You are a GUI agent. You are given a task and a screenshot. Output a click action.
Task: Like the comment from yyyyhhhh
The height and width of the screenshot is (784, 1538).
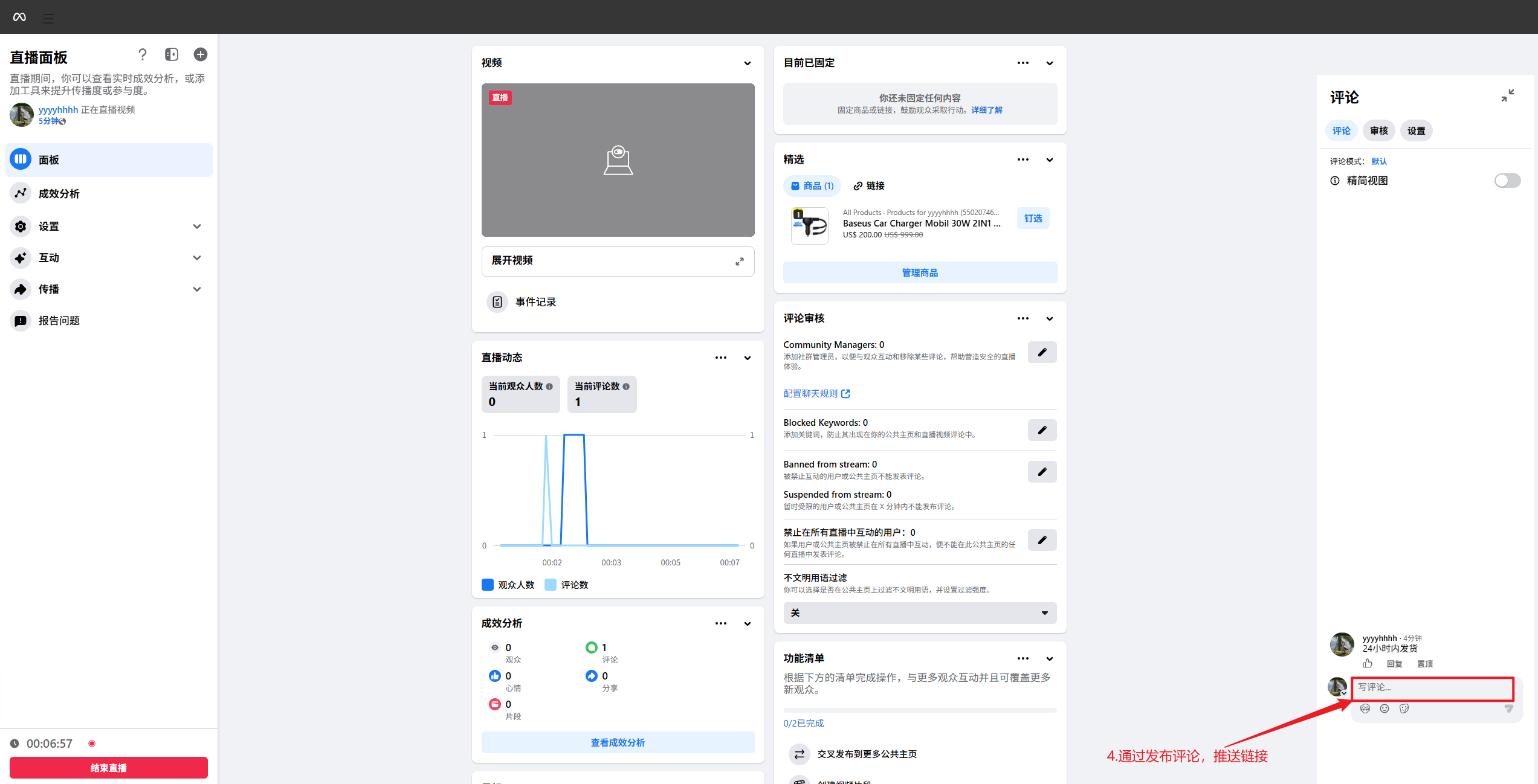click(1368, 663)
